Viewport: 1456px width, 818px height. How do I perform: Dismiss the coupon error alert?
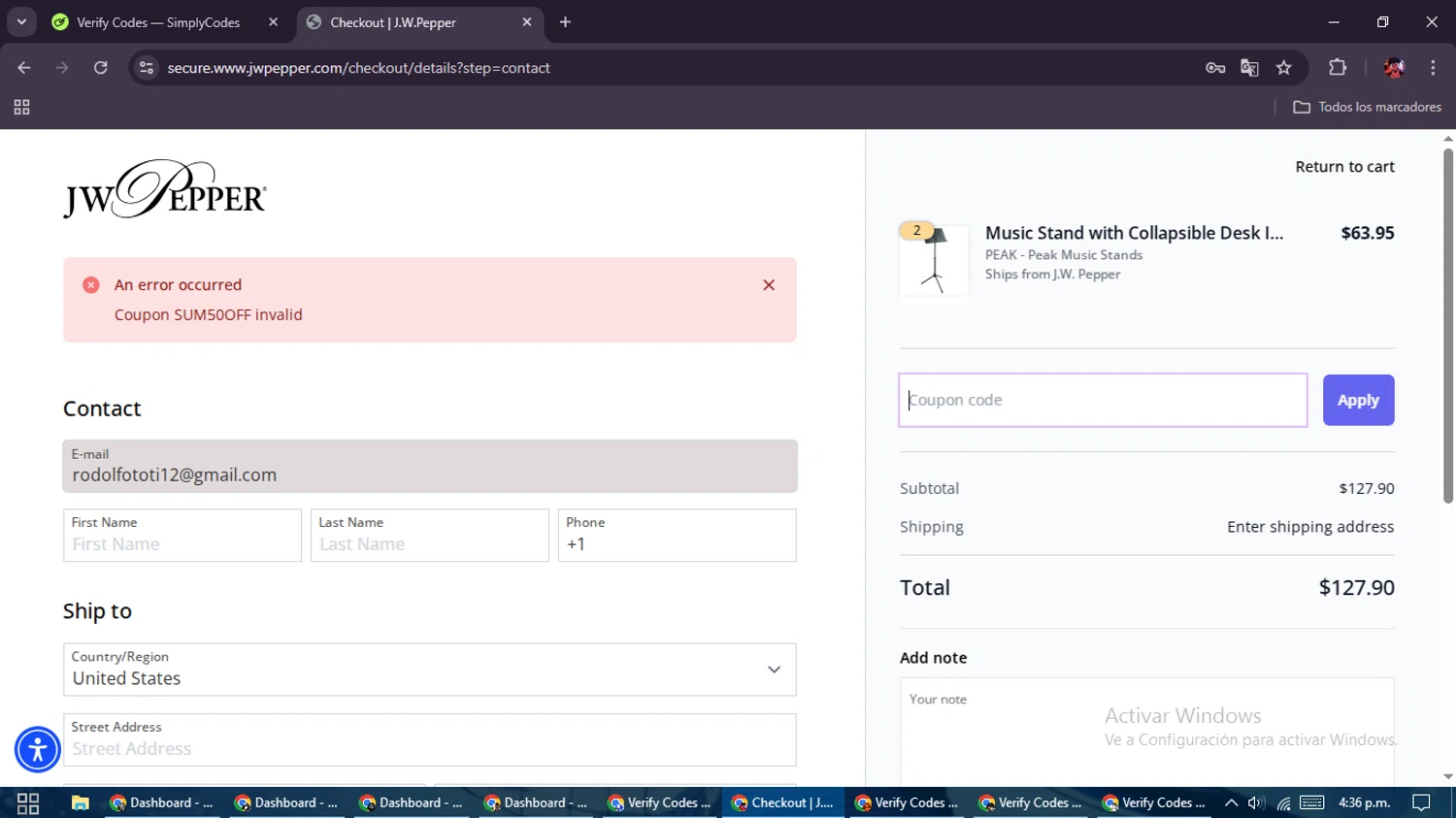[769, 285]
